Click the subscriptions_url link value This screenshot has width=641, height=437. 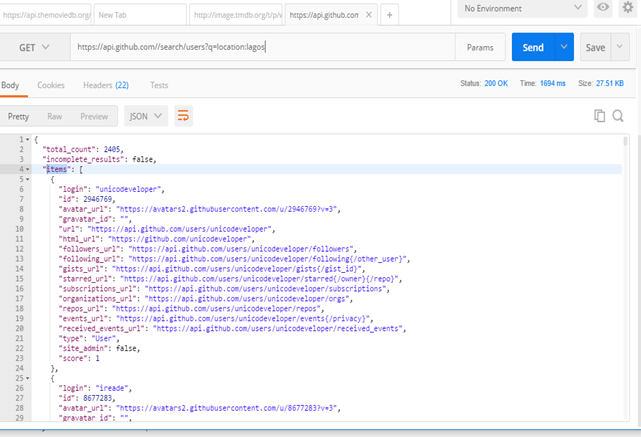point(265,289)
